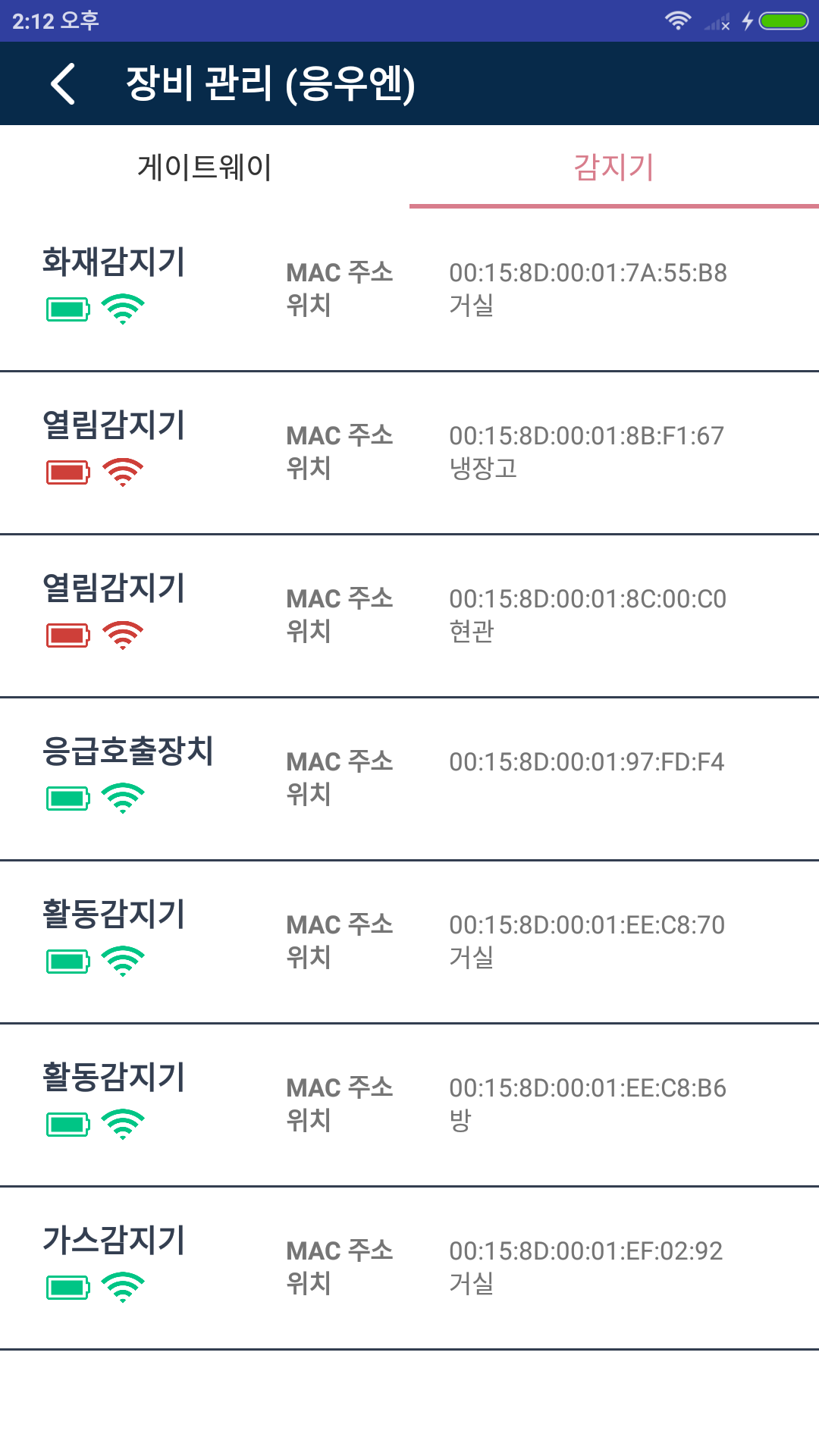This screenshot has height=1456, width=819.
Task: Select the 감지기 tab
Action: (x=614, y=167)
